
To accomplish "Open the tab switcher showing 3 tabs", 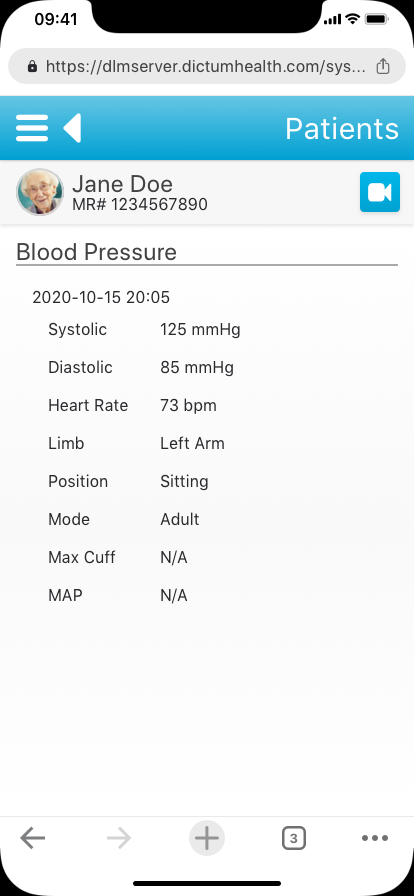I will [294, 838].
